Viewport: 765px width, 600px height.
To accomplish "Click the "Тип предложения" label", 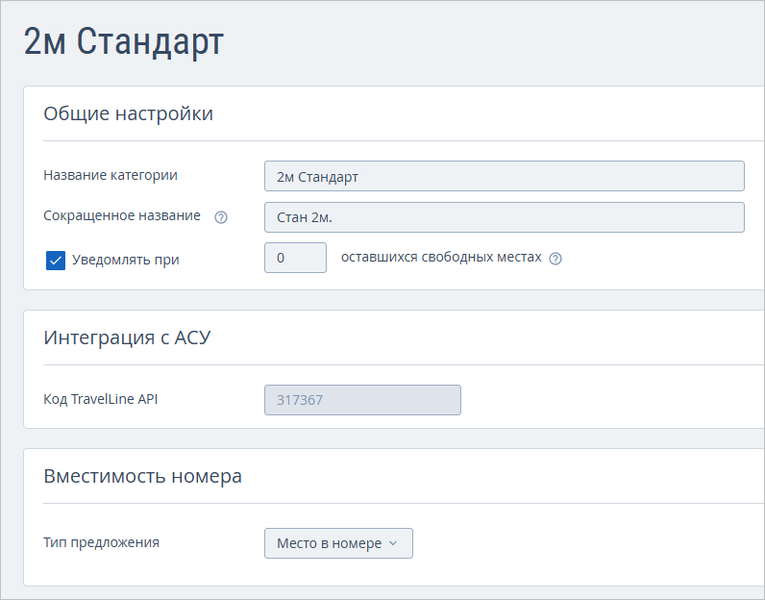I will coord(101,543).
